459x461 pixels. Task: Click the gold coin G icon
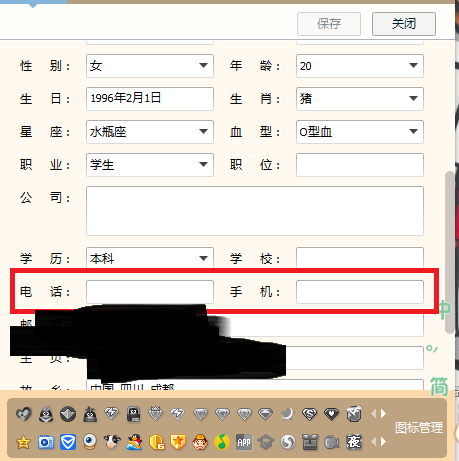coord(156,442)
